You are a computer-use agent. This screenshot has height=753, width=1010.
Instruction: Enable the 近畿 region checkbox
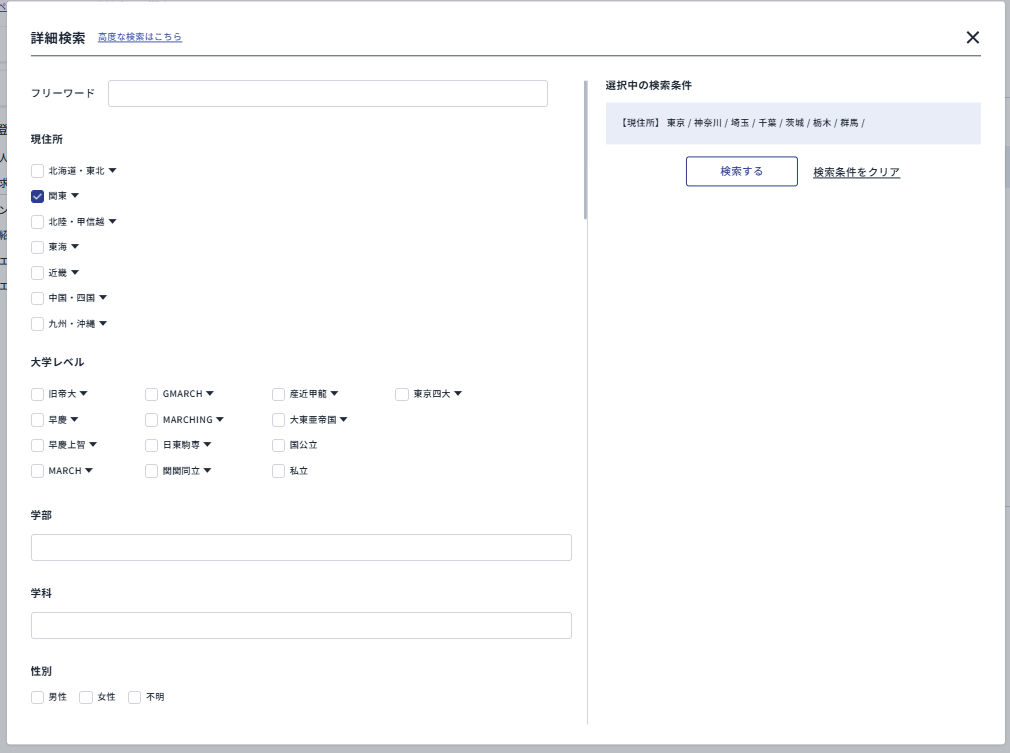tap(38, 273)
